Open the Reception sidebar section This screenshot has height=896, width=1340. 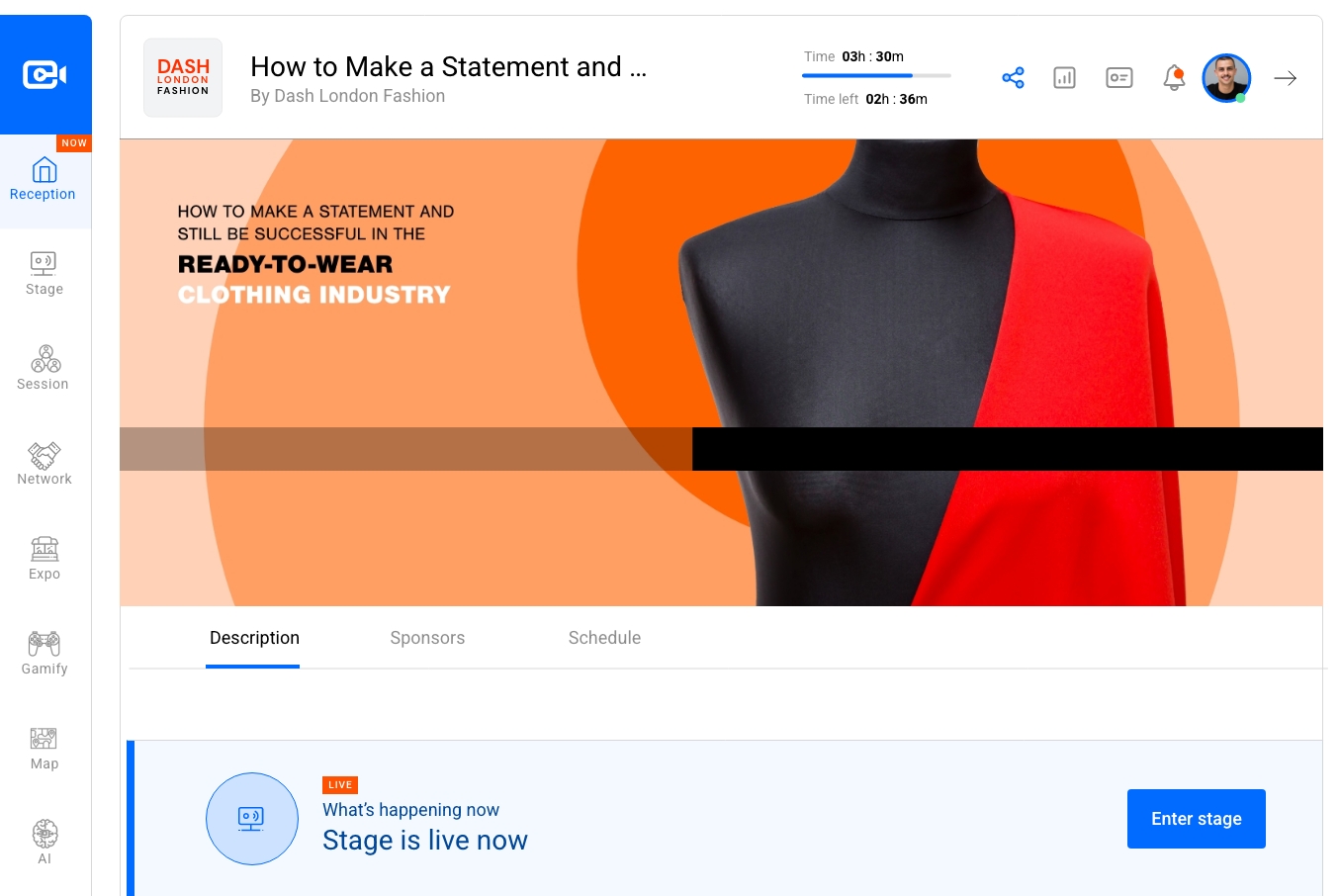pos(45,181)
